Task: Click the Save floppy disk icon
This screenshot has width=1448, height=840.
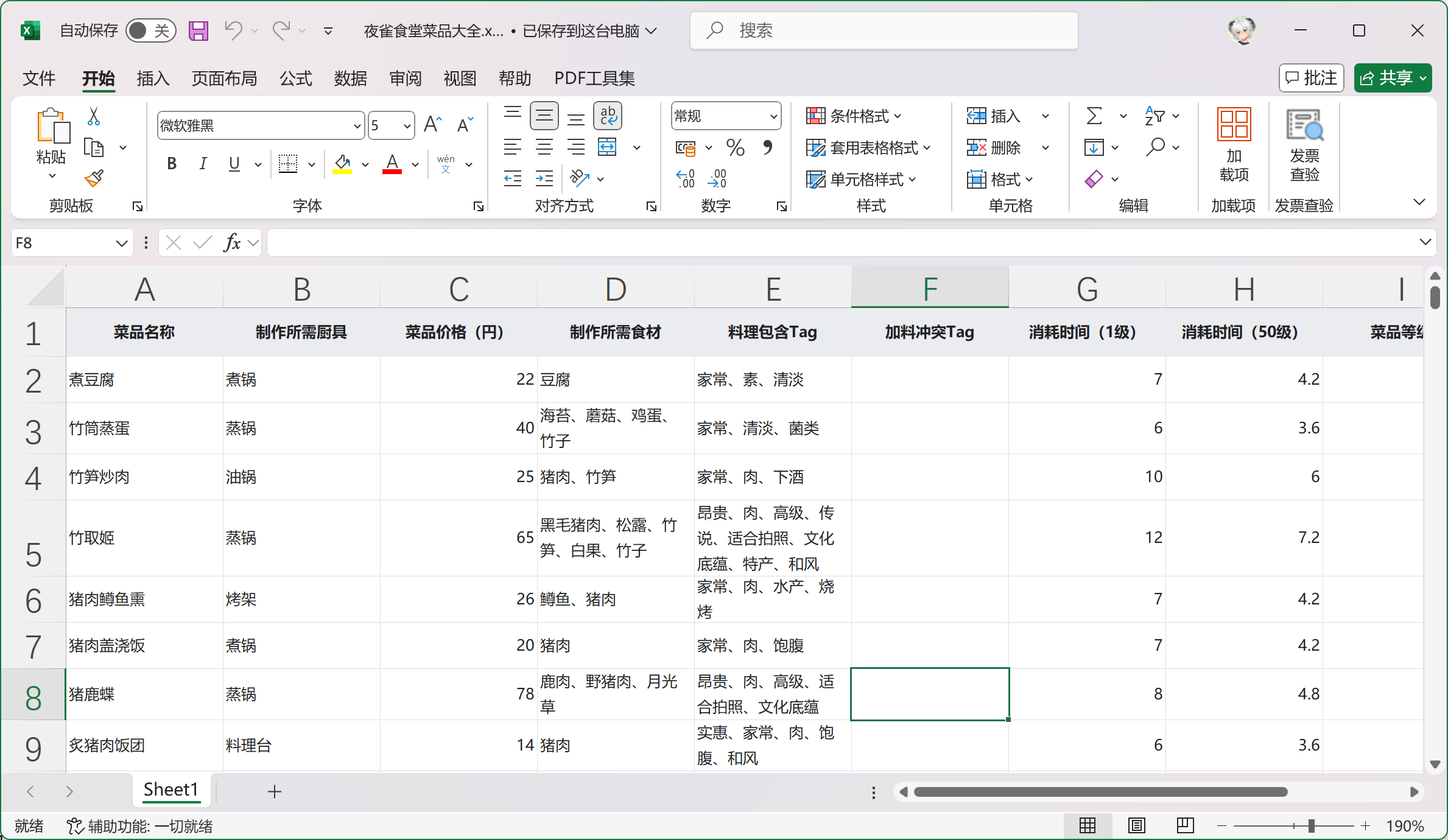Action: 198,30
